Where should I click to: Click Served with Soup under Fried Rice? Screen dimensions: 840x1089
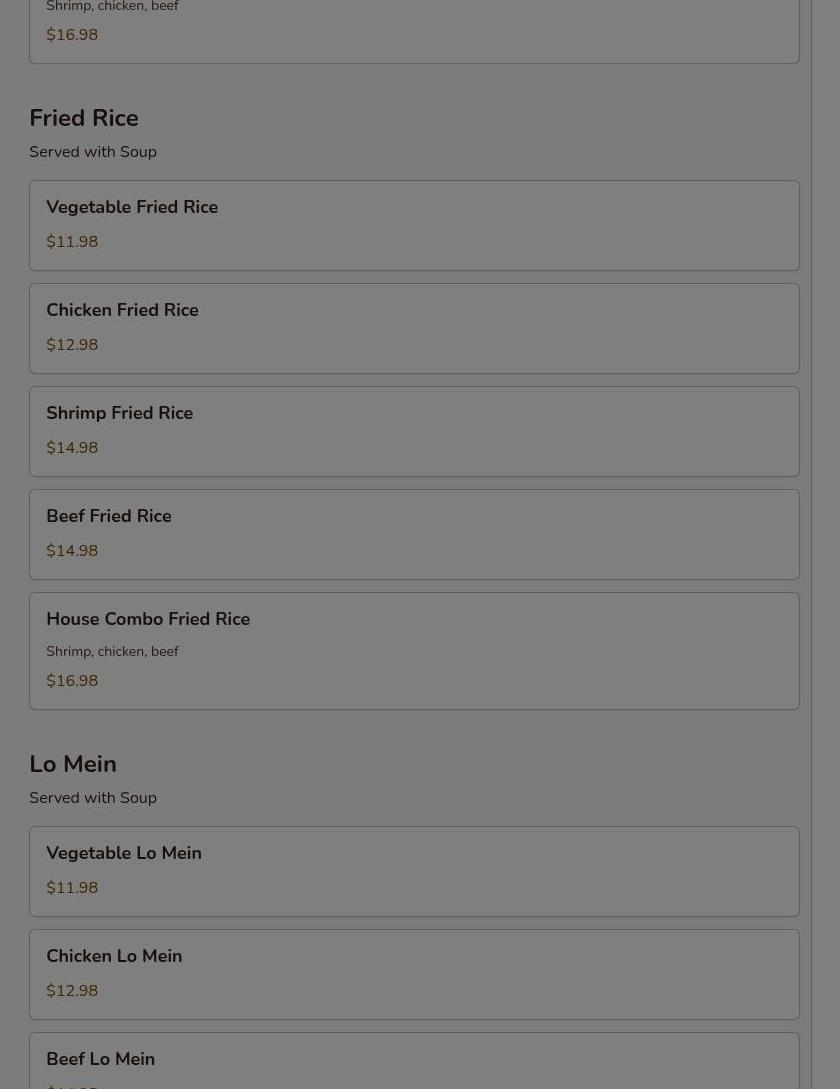click(93, 152)
